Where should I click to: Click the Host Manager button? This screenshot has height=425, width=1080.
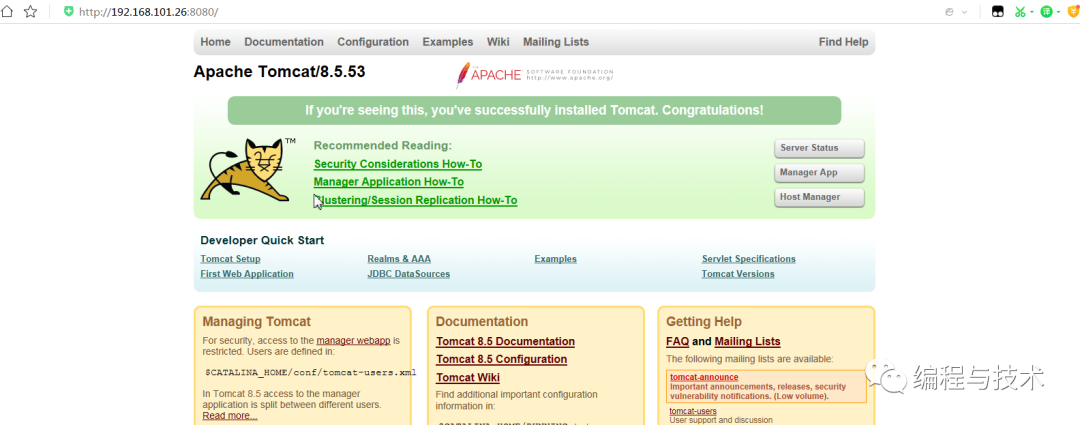[x=820, y=197]
